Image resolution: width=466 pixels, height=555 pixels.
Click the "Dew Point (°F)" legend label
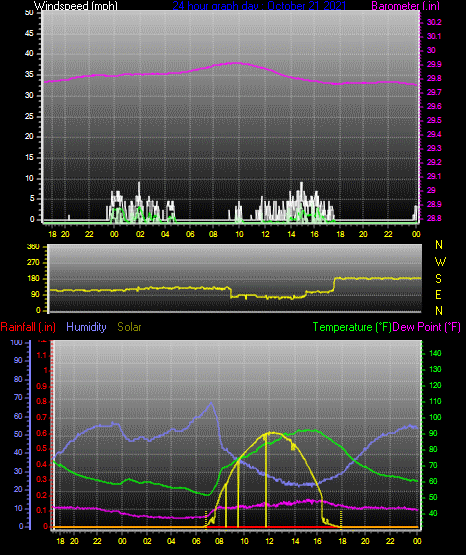click(427, 327)
